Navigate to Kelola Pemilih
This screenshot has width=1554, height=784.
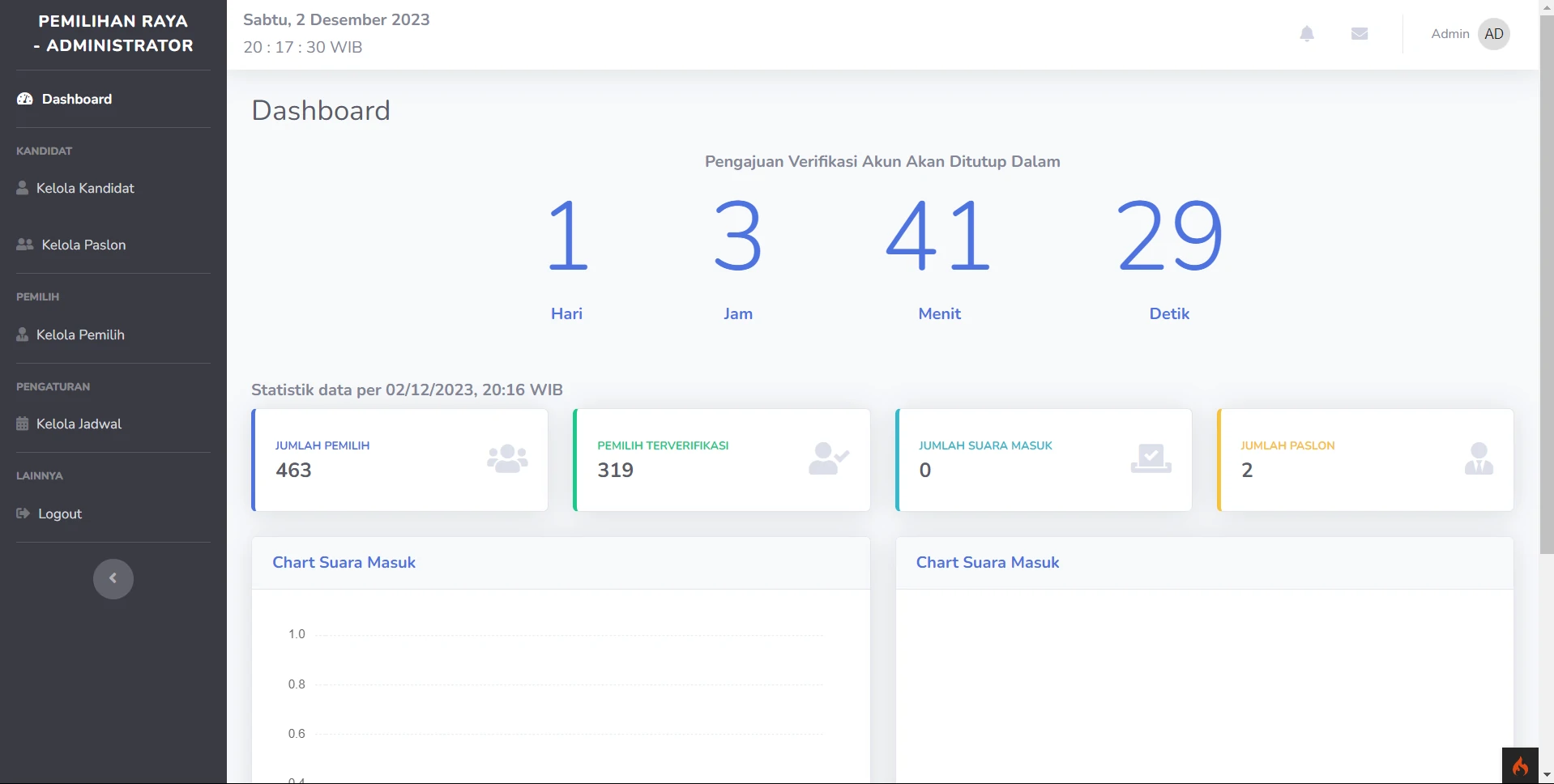(80, 334)
